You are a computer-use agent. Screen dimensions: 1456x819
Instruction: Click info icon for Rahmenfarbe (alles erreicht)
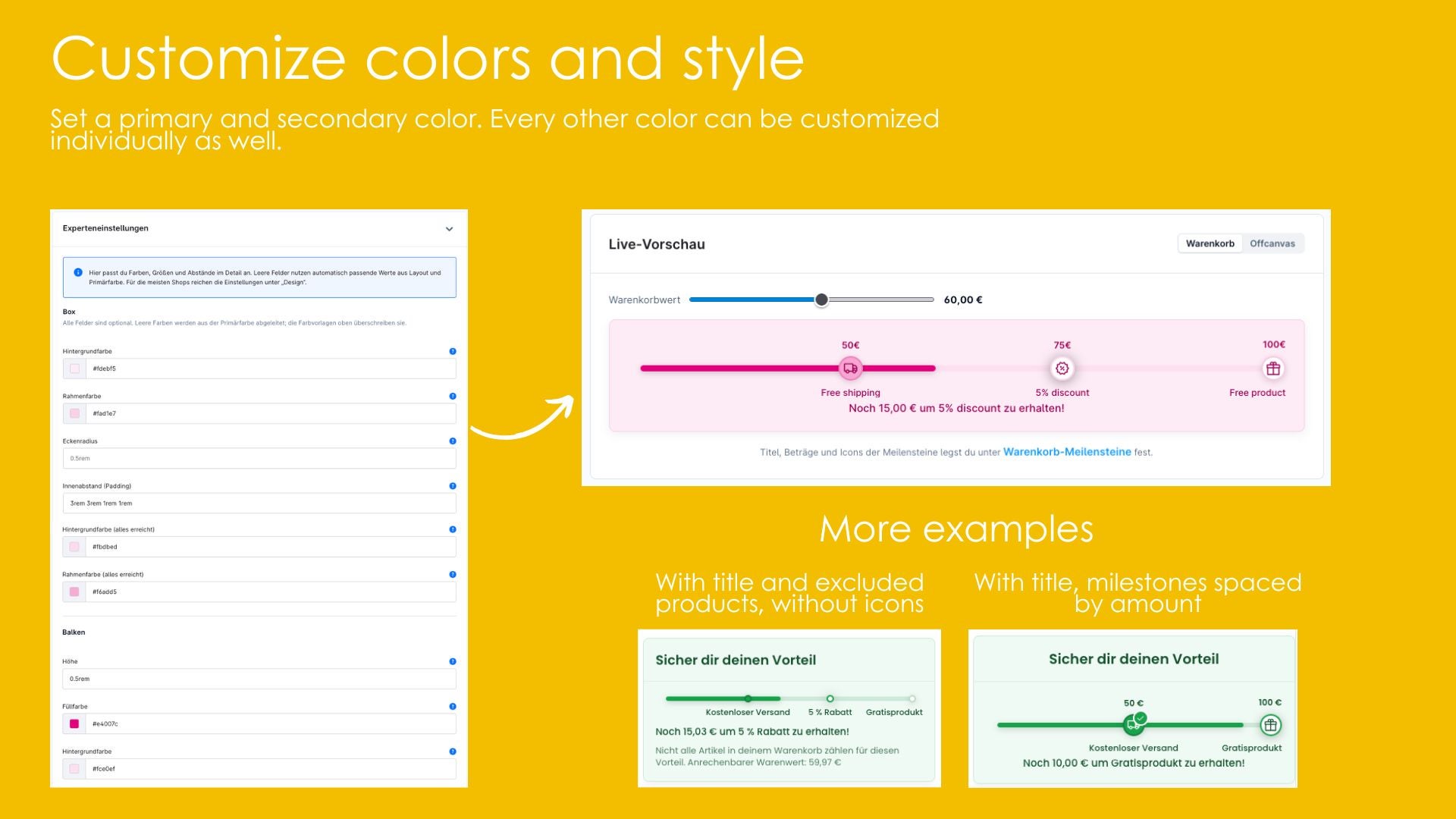453,574
